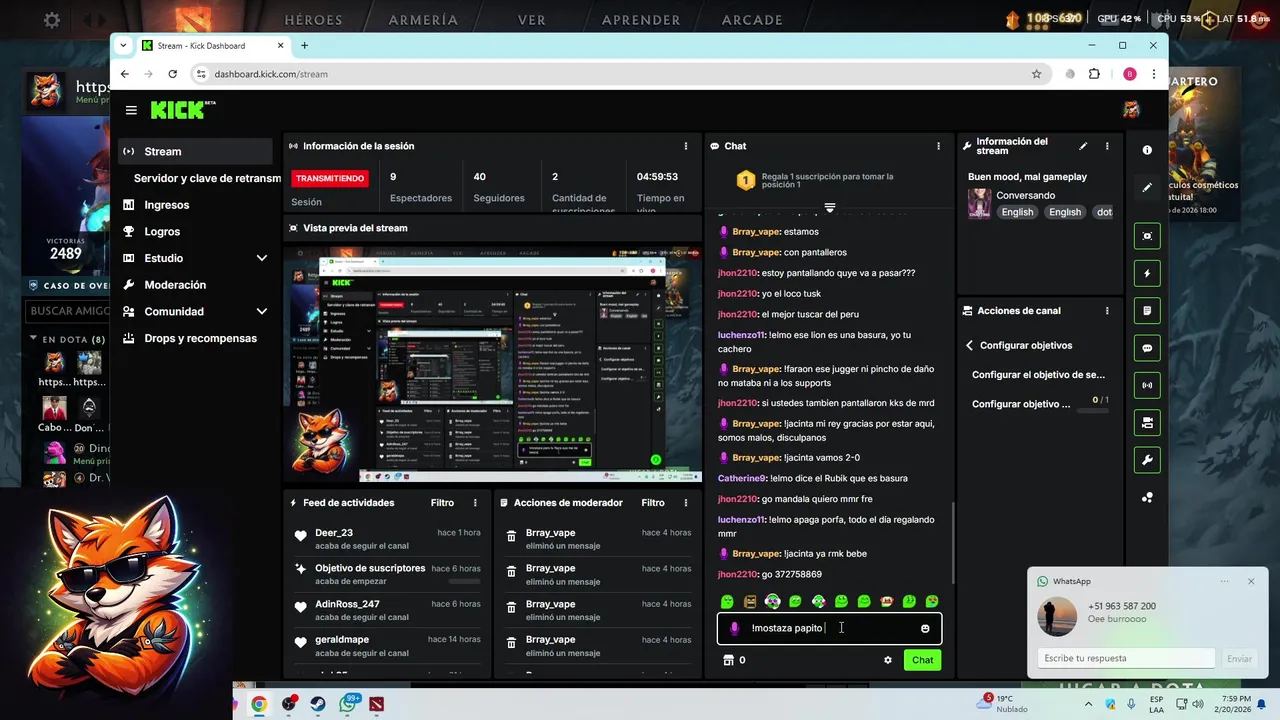Click WhatsApp reply field Escribe tu respuesta
Screen dimensions: 1280x720
click(x=1126, y=658)
